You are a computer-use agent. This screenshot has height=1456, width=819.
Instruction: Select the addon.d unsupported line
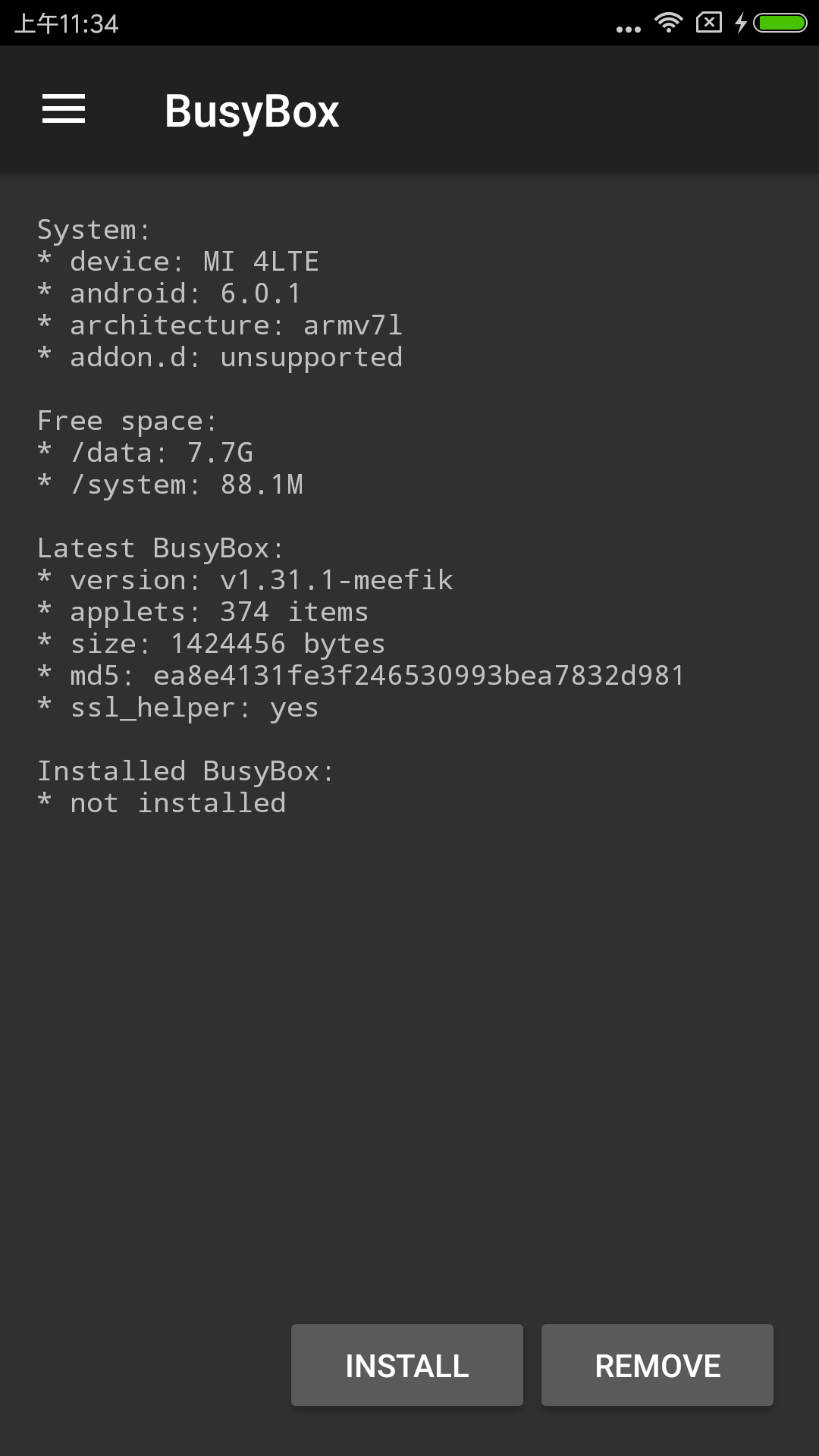pyautogui.click(x=220, y=356)
